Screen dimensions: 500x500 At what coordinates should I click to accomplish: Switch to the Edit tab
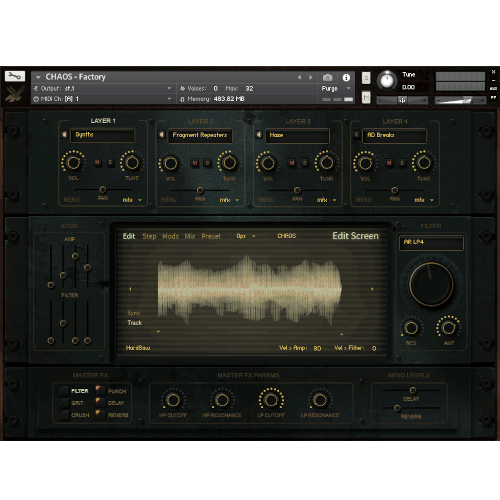point(129,236)
